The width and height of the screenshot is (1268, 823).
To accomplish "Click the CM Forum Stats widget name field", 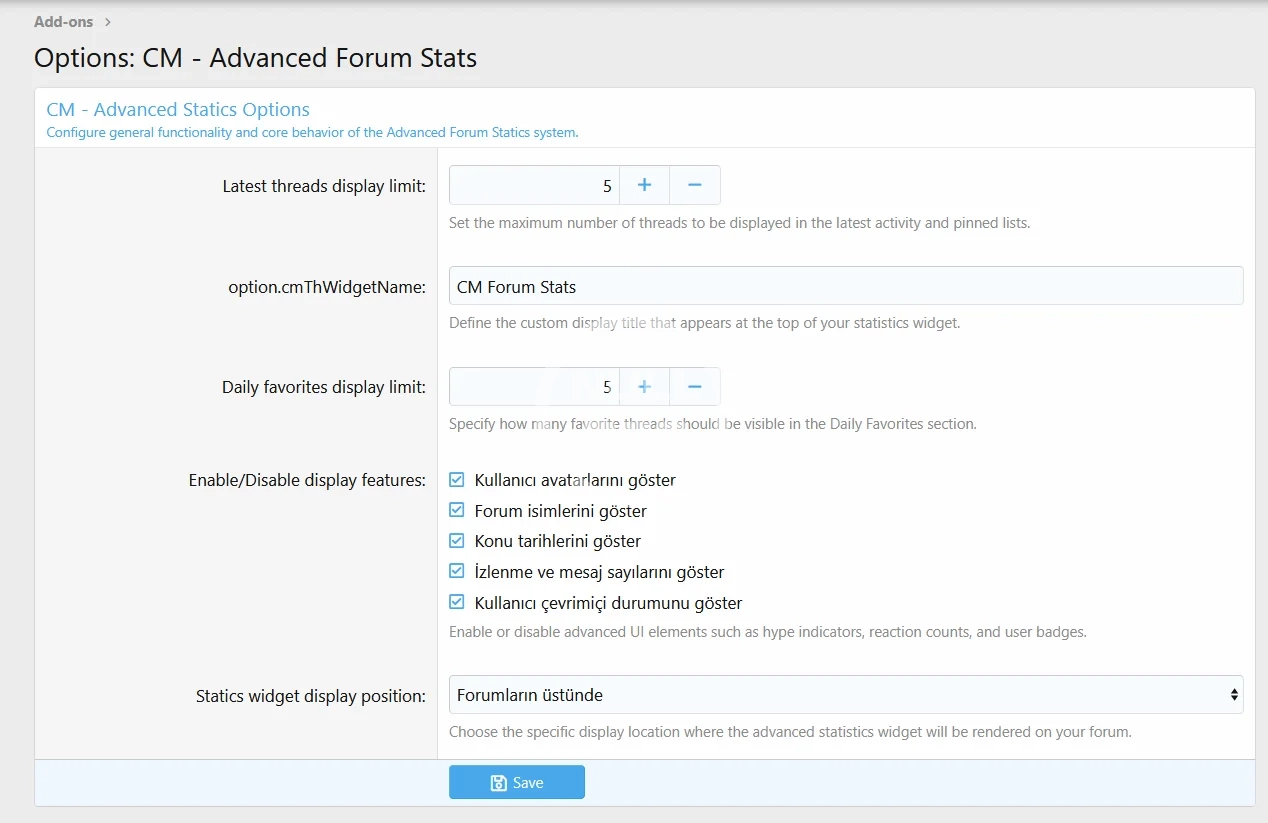I will (x=845, y=286).
